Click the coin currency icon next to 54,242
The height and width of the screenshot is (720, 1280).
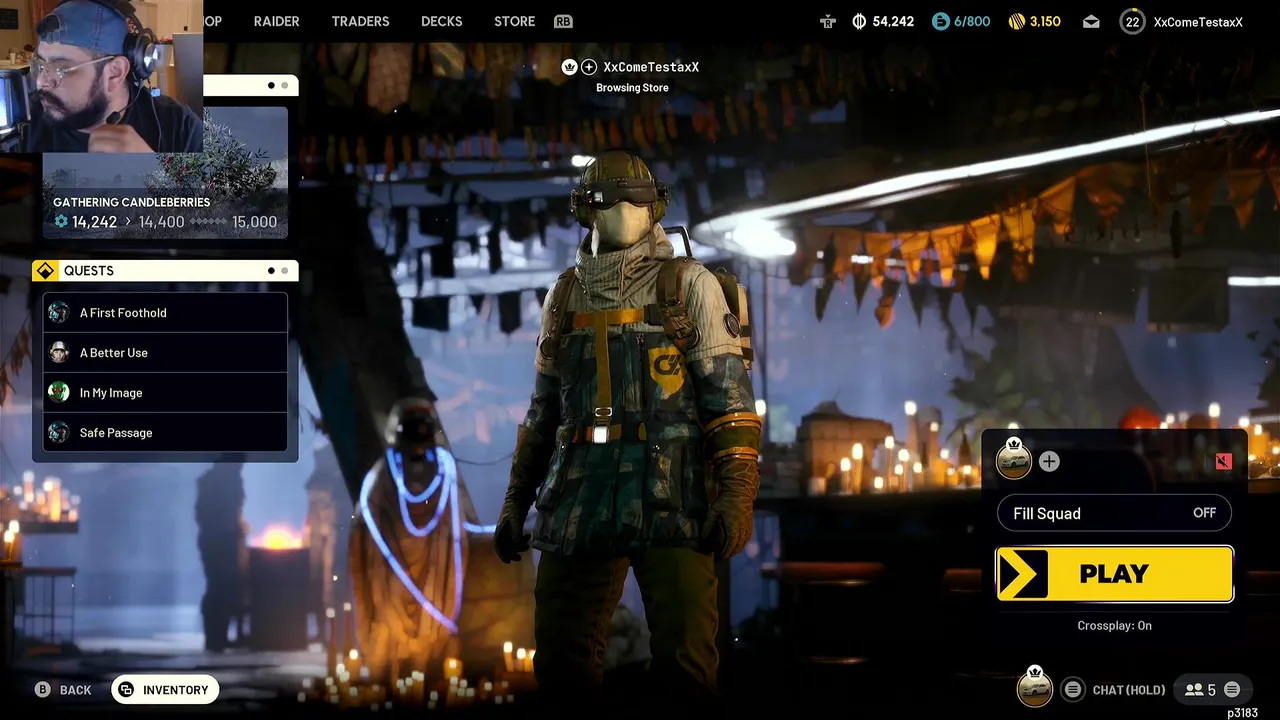click(x=859, y=21)
